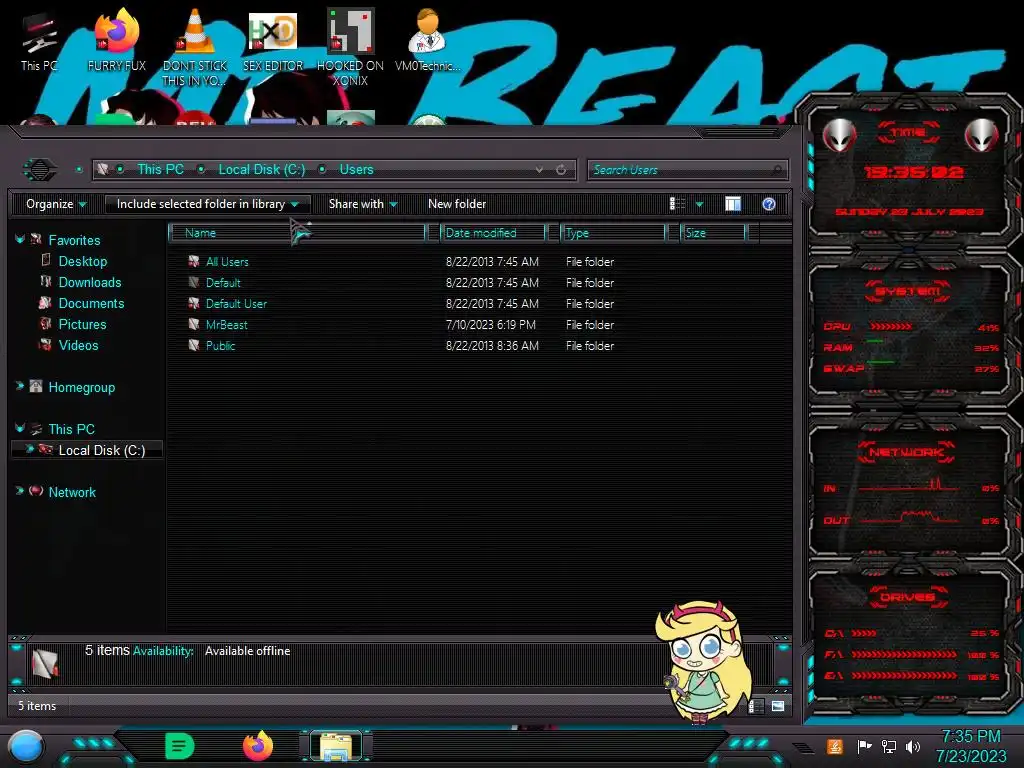This screenshot has height=768, width=1024.
Task: Select Network in the navigation pane
Action: [x=72, y=492]
